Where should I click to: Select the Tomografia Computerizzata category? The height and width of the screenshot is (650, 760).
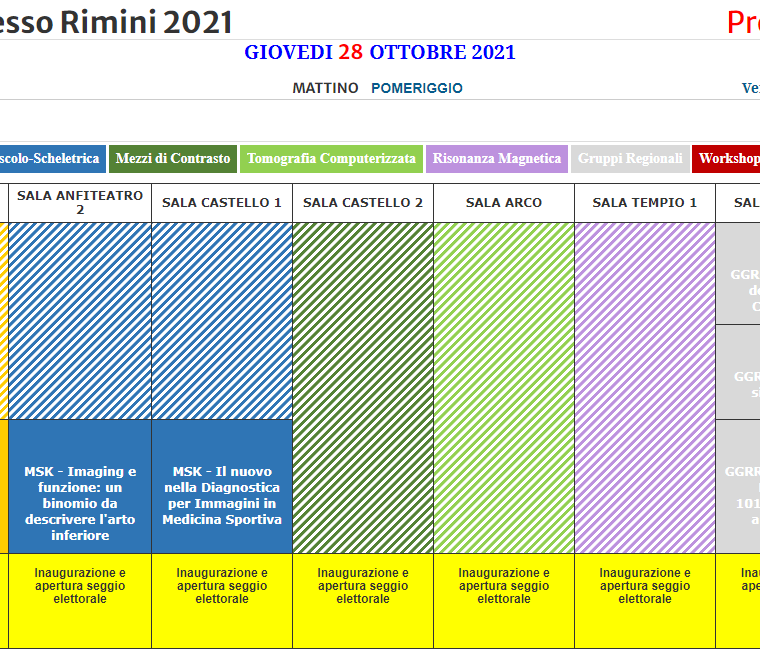point(331,159)
